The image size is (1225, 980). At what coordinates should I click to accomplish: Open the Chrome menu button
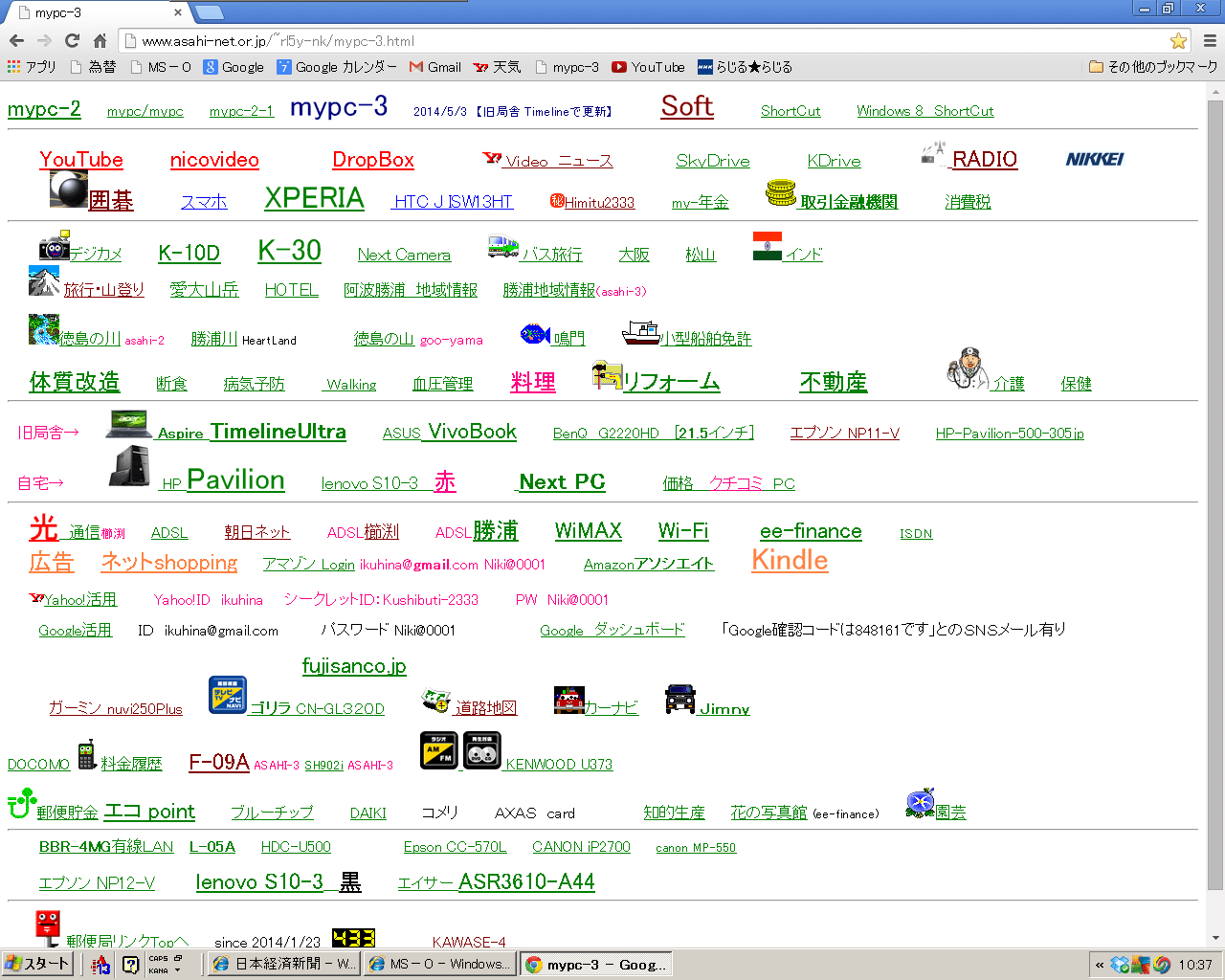1210,40
